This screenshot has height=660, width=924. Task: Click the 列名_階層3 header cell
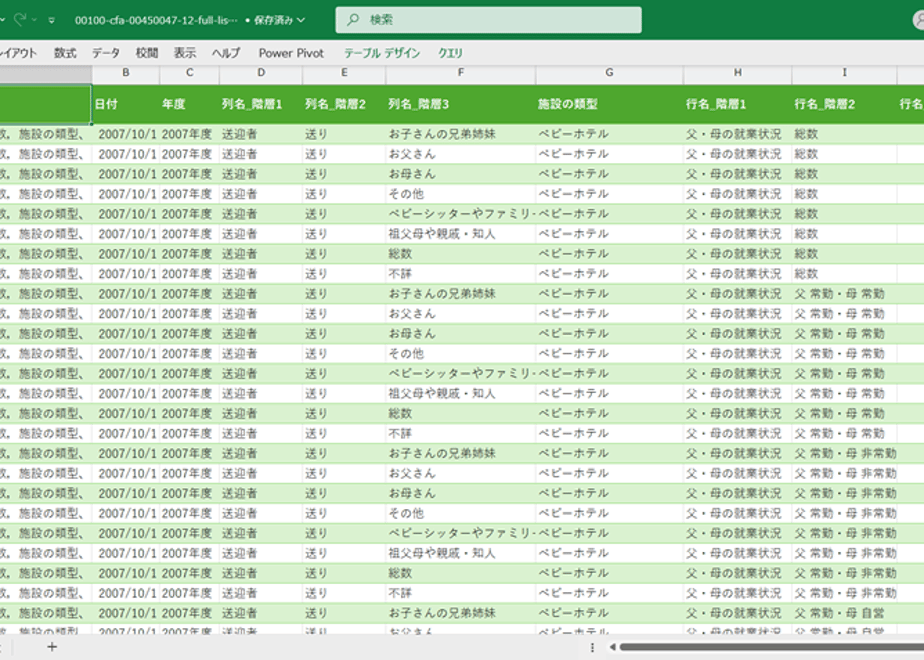461,104
